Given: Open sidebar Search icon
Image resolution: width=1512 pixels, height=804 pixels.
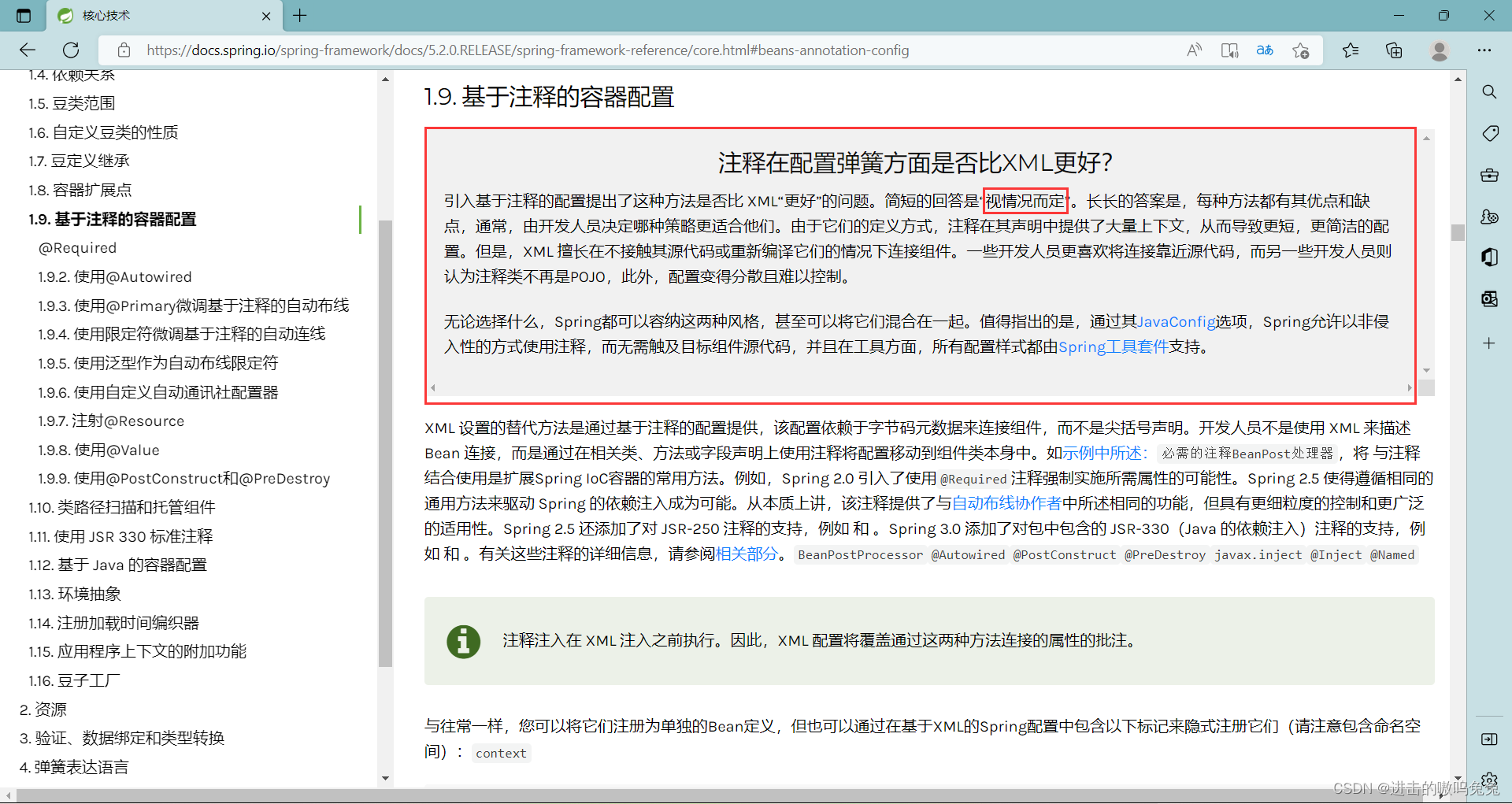Looking at the screenshot, I should (1489, 92).
